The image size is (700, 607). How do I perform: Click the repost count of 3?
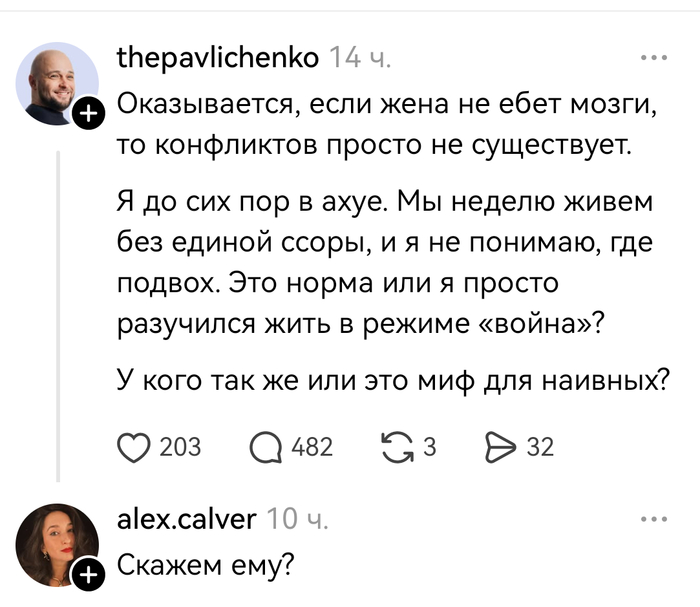(431, 446)
